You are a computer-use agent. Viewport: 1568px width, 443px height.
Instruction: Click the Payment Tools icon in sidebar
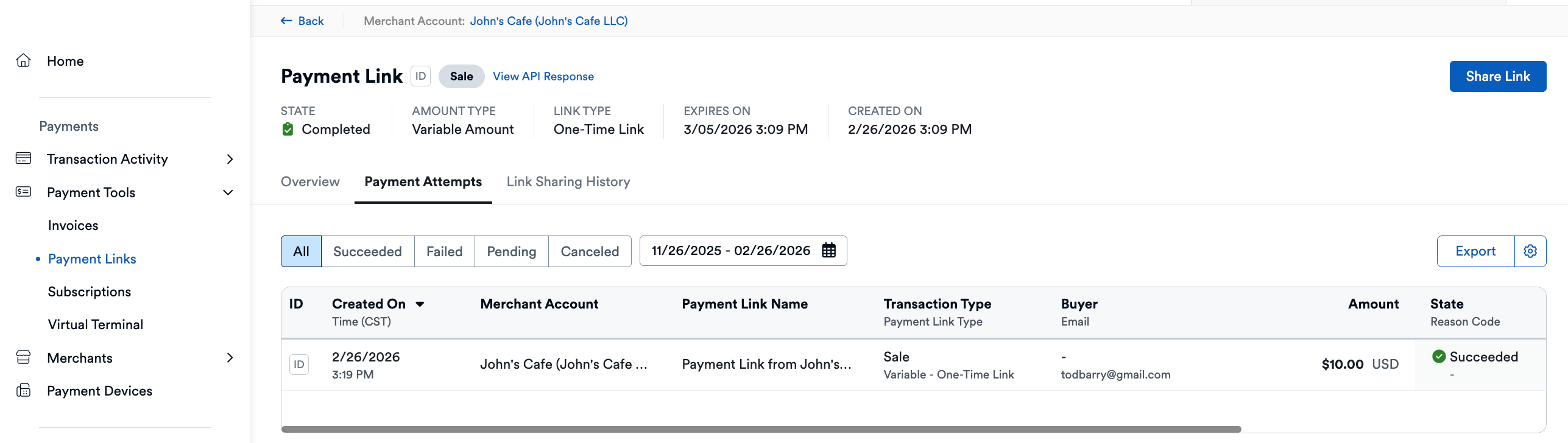(x=23, y=192)
